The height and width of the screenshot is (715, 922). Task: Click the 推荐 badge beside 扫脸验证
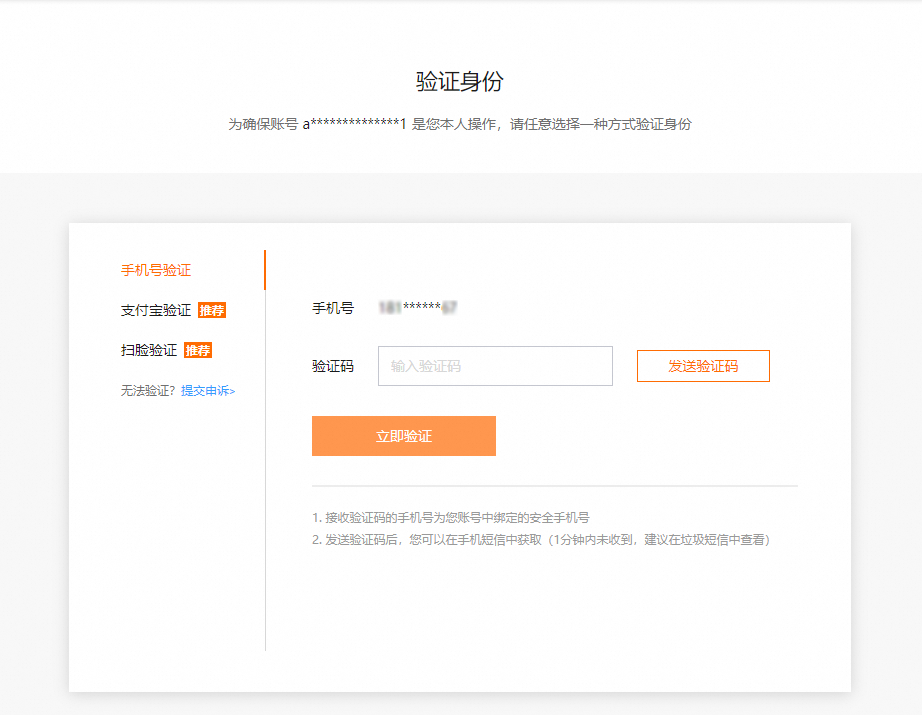point(198,350)
